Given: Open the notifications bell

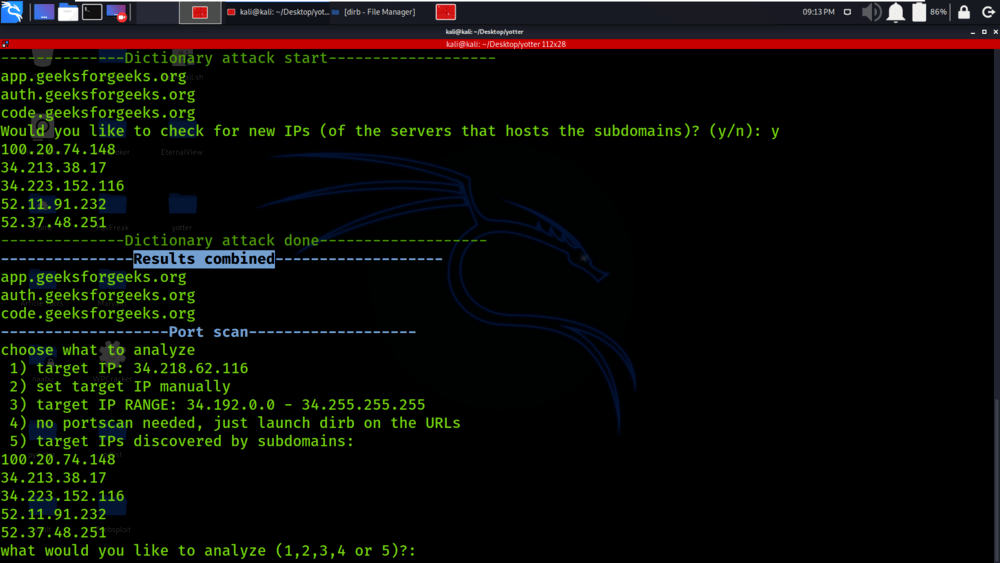Looking at the screenshot, I should coord(895,12).
